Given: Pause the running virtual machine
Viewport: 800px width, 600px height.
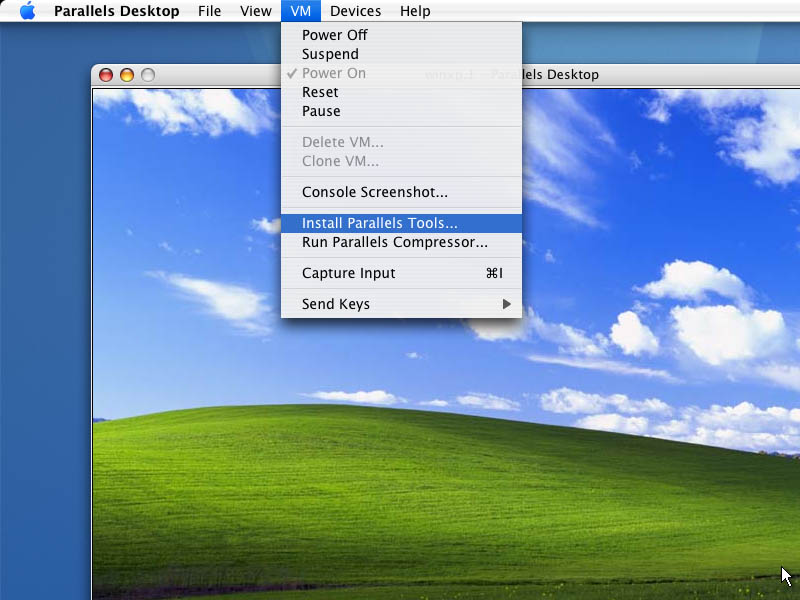Looking at the screenshot, I should coord(321,111).
